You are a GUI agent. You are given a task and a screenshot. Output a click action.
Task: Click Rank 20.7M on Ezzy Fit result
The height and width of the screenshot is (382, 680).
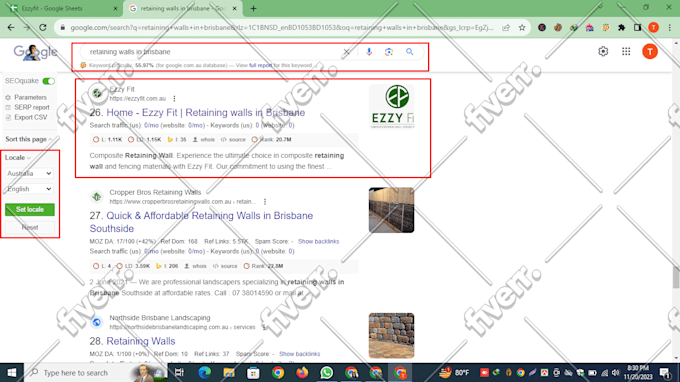coord(271,140)
